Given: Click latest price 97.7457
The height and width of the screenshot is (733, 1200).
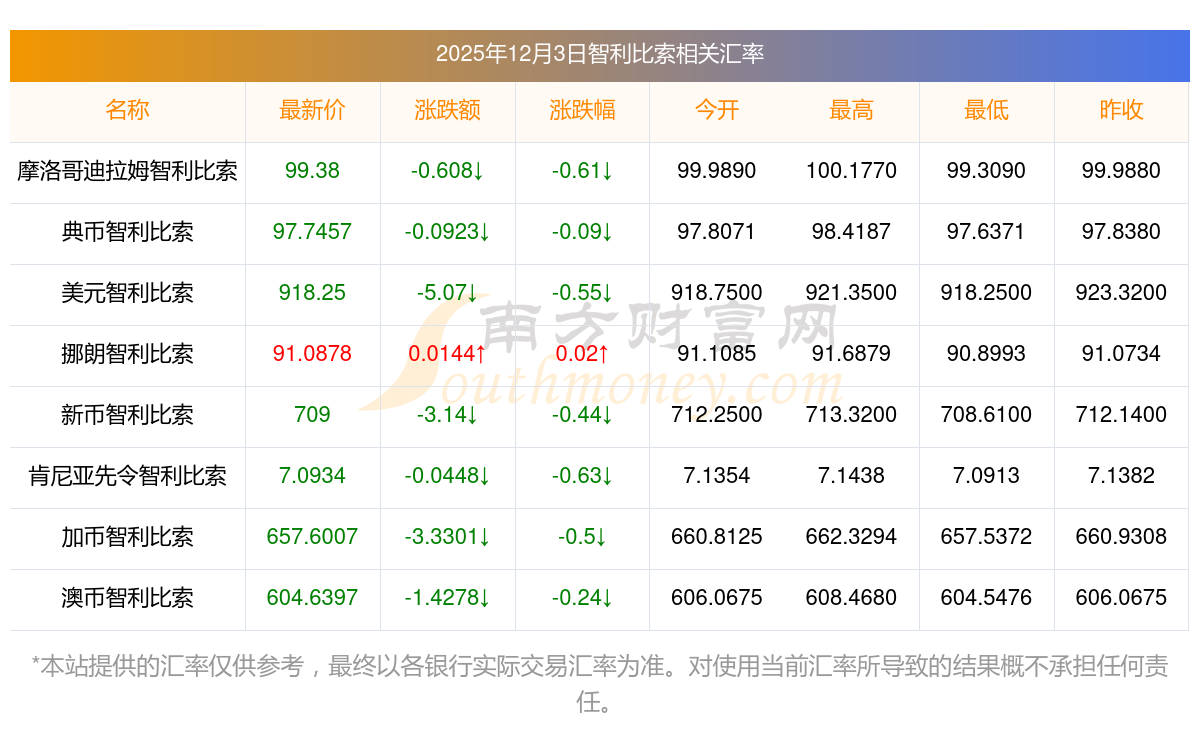Looking at the screenshot, I should [312, 232].
